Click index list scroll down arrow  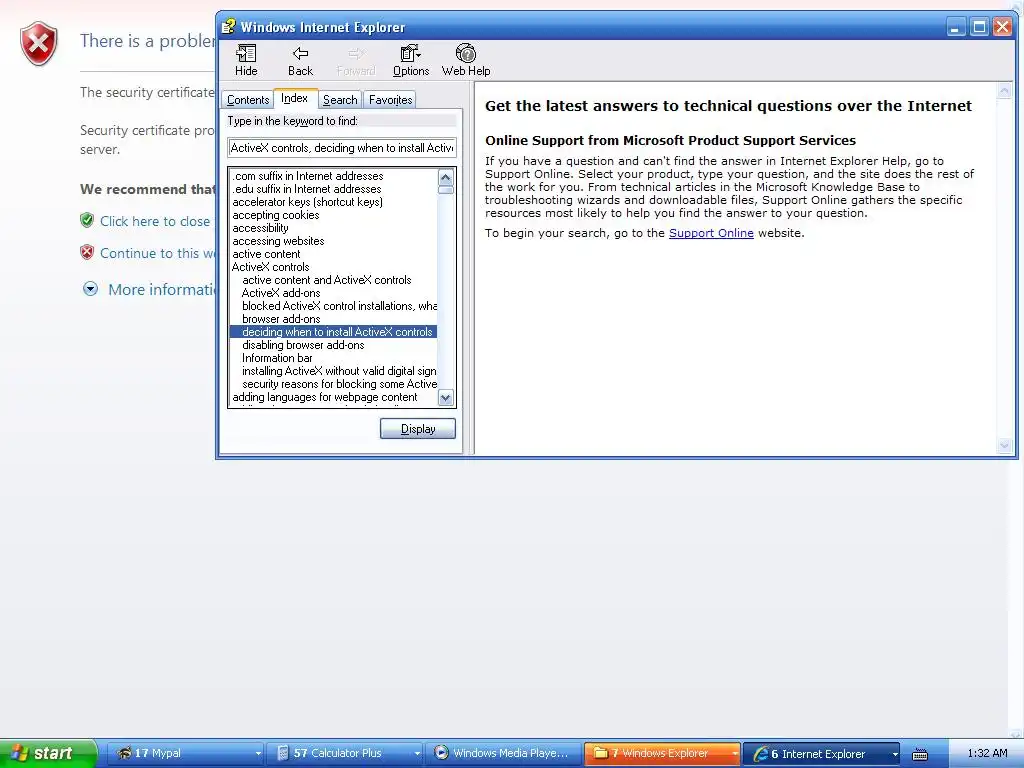click(x=446, y=397)
